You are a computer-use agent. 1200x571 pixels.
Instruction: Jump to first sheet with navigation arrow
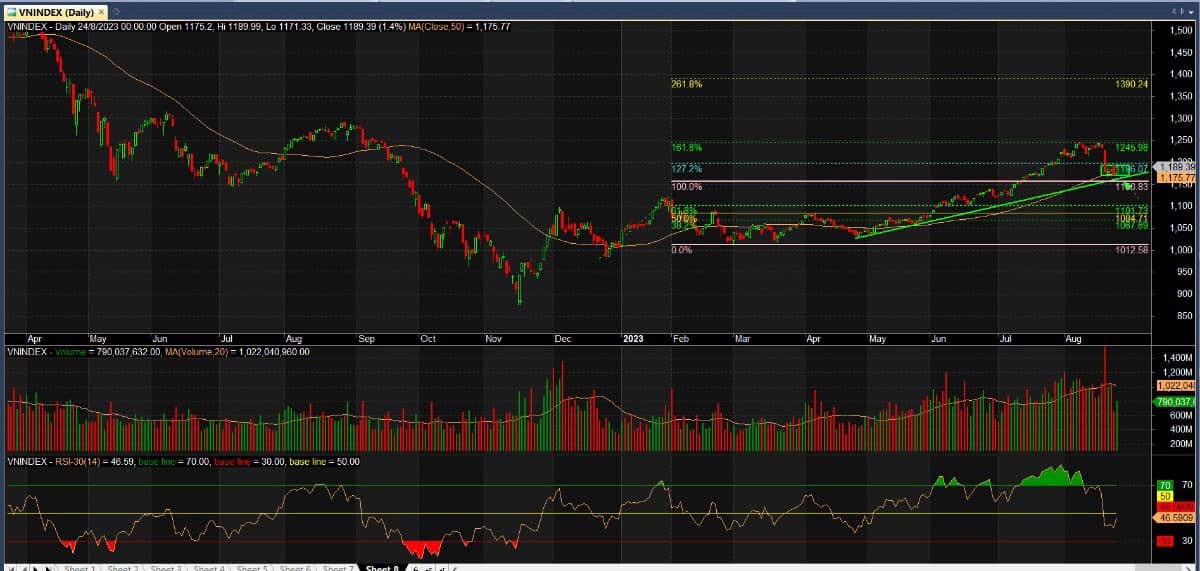[12, 568]
